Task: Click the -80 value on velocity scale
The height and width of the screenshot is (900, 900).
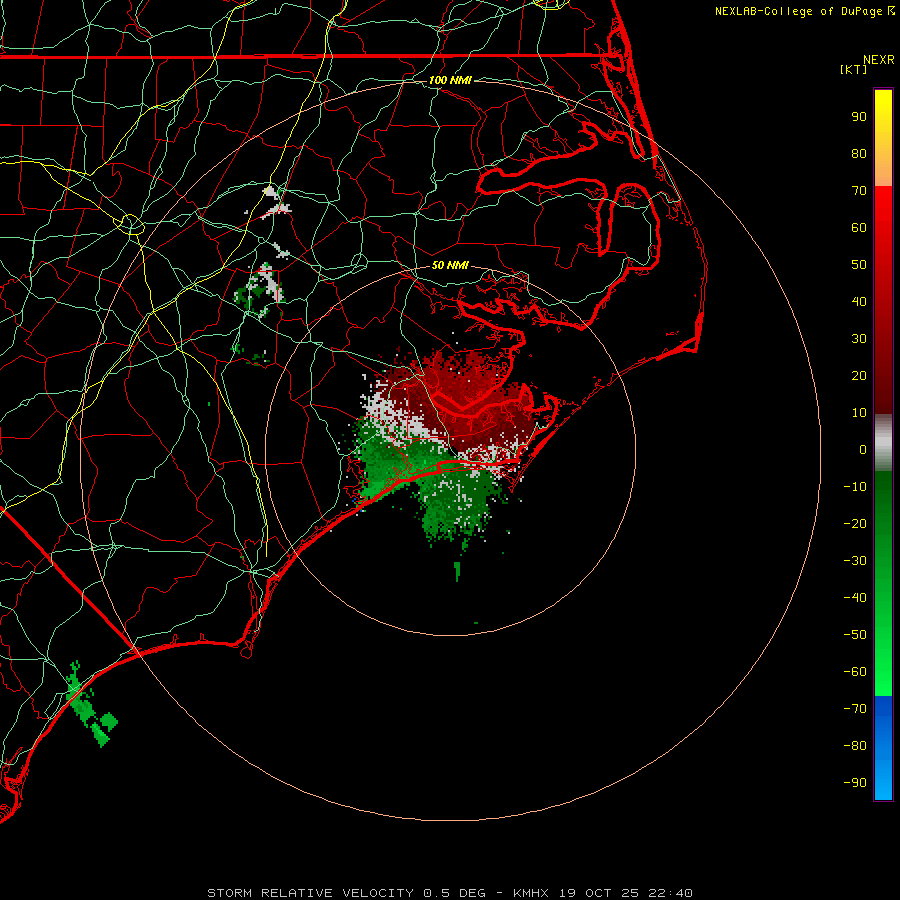Action: pos(855,746)
